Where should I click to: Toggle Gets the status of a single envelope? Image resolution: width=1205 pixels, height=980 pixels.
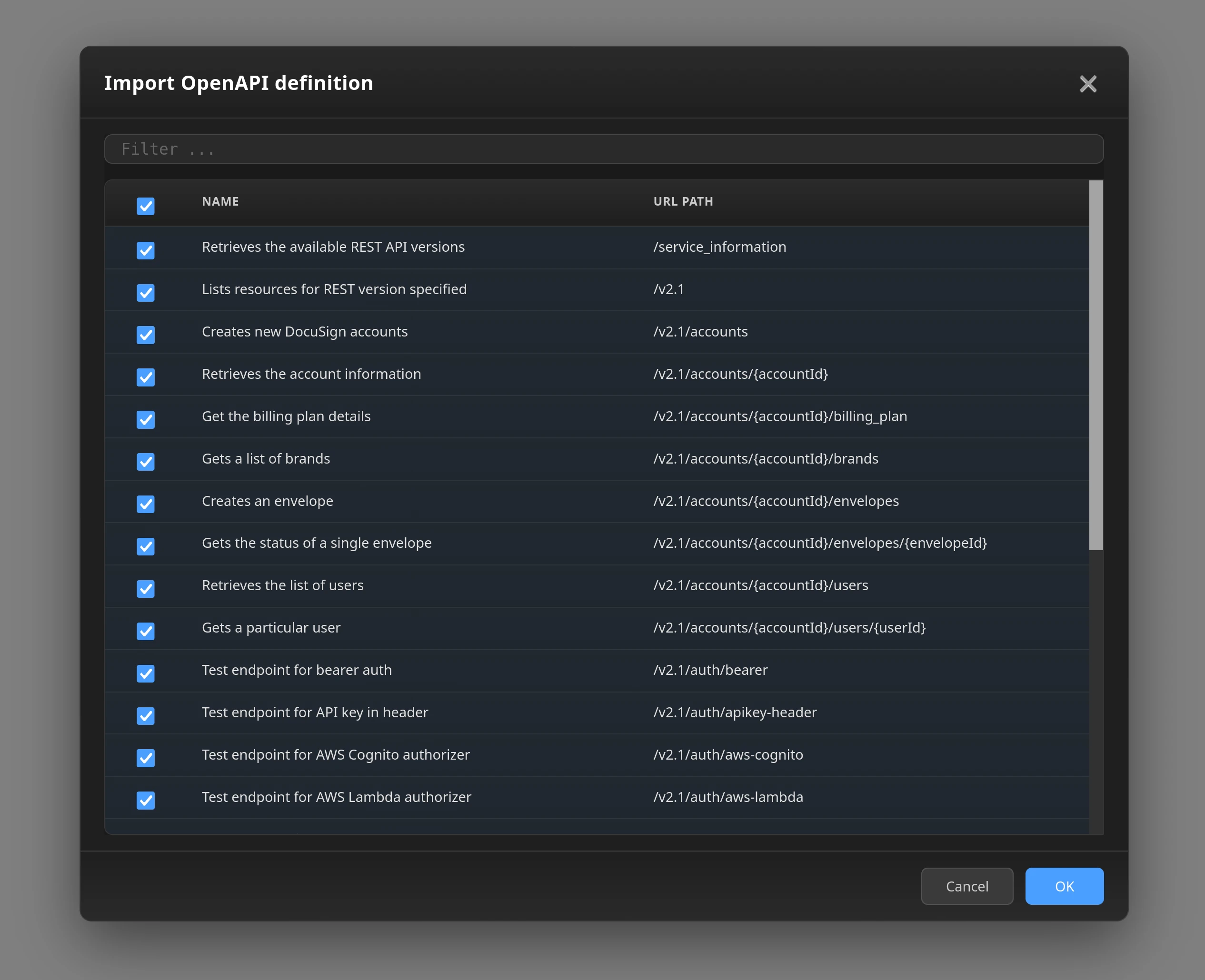pyautogui.click(x=146, y=546)
